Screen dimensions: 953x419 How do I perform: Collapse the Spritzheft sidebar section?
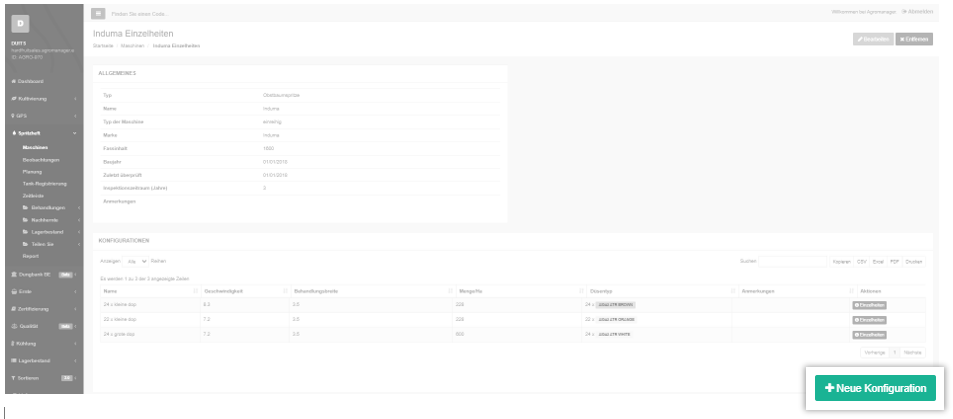[44, 133]
